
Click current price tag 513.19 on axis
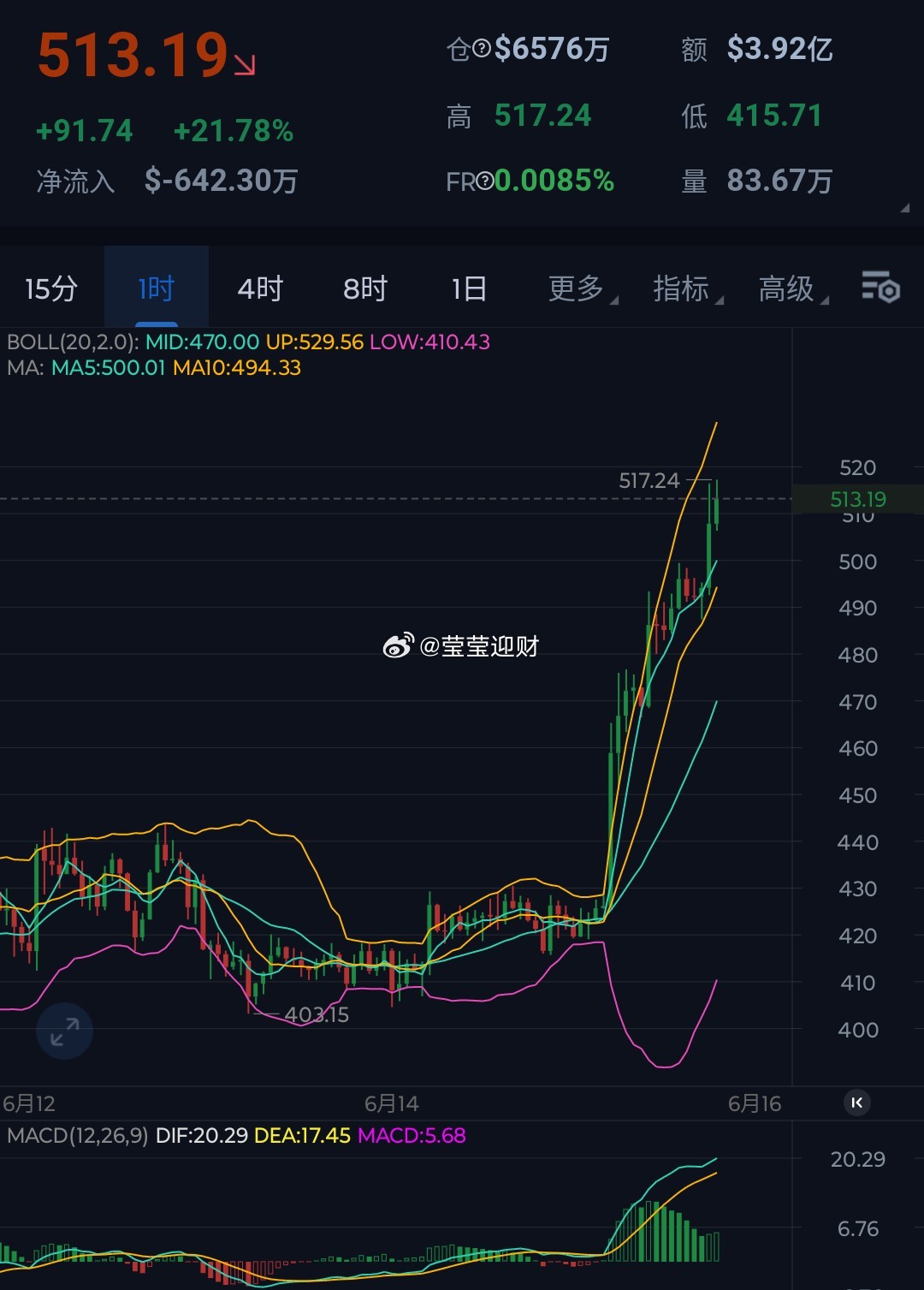click(x=858, y=499)
